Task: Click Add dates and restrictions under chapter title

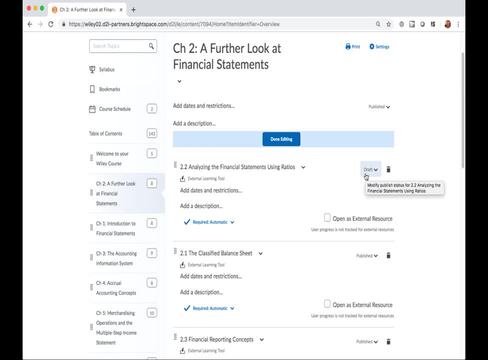Action: click(x=204, y=106)
